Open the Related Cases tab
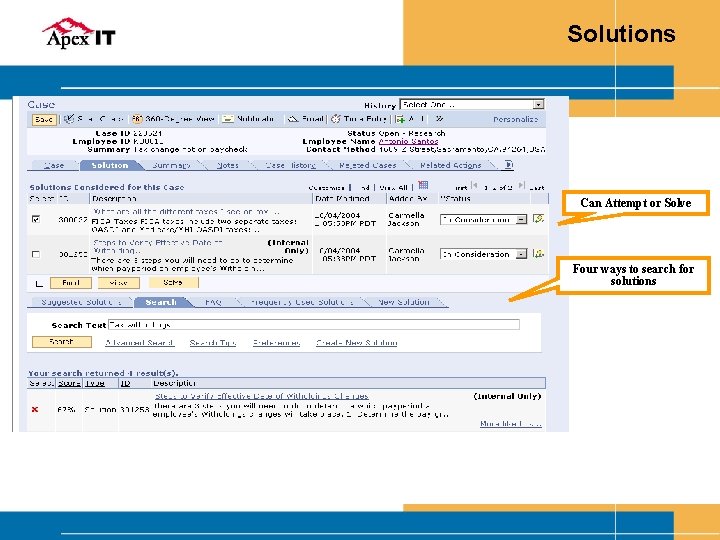Screen dimensions: 720x540 (x=367, y=165)
